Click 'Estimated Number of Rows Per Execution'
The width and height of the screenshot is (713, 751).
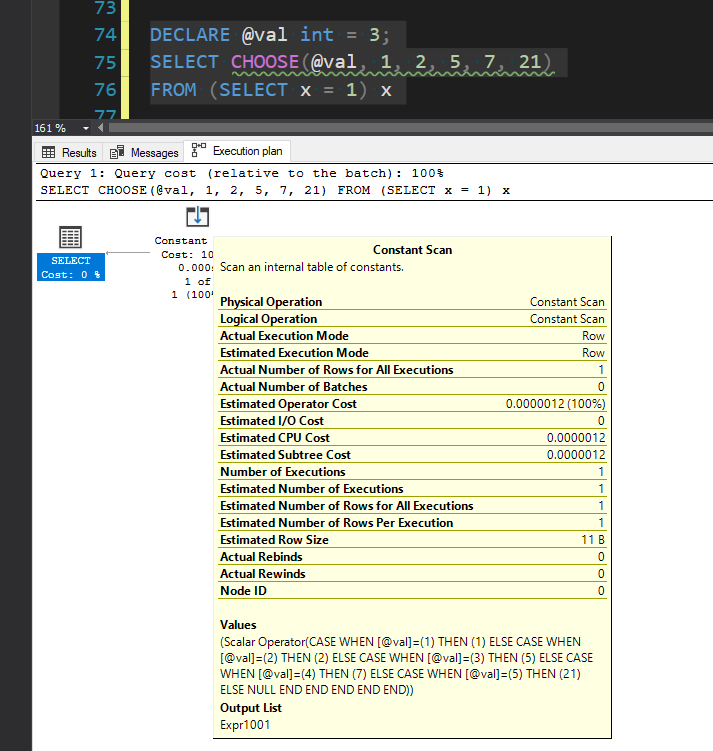(x=412, y=523)
